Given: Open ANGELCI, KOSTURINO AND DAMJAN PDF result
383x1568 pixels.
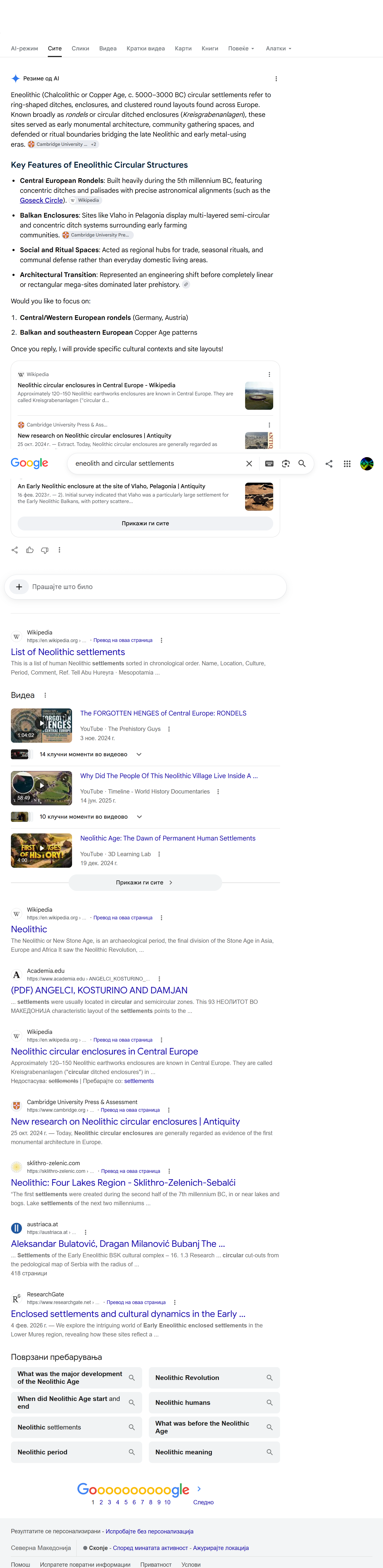Looking at the screenshot, I should point(99,990).
